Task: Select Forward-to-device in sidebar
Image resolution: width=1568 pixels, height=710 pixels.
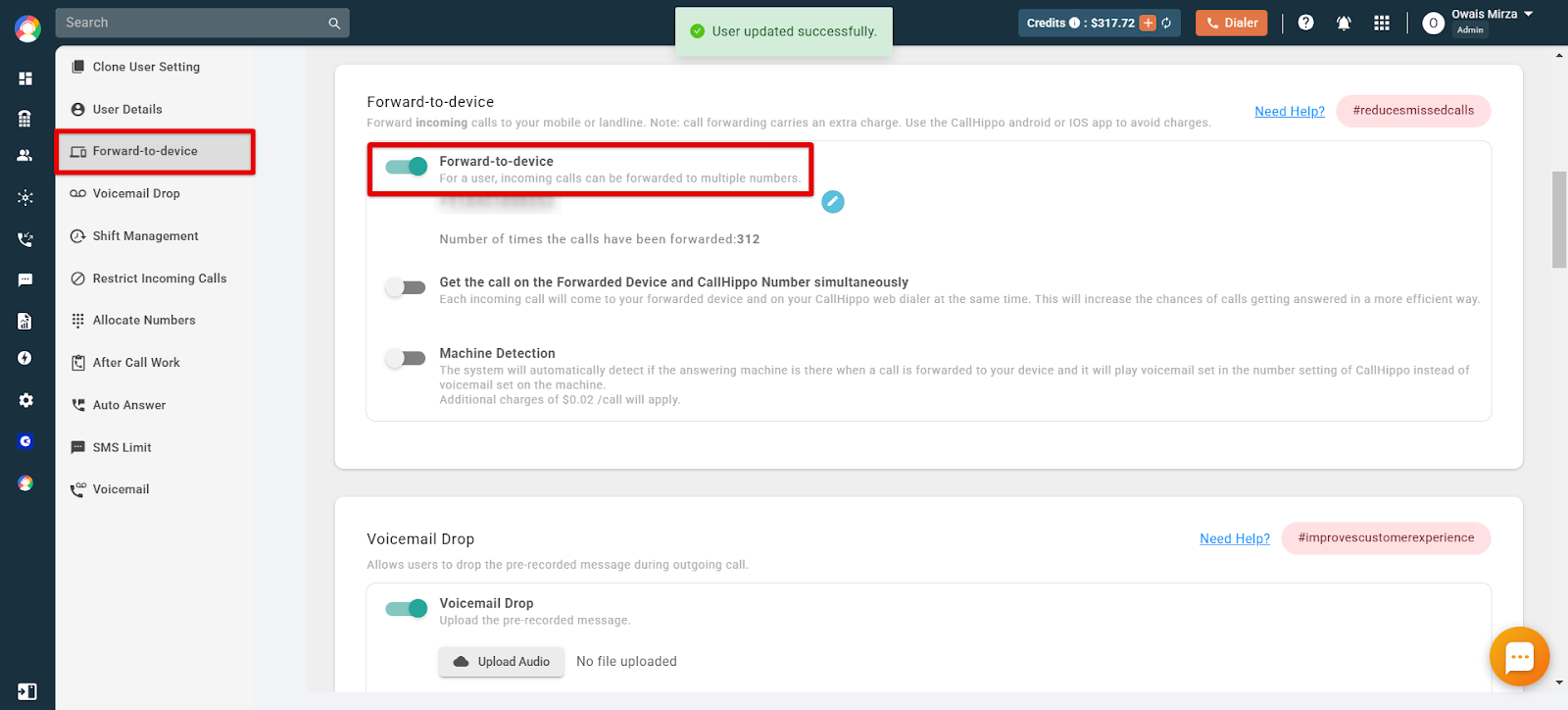Action: point(155,151)
